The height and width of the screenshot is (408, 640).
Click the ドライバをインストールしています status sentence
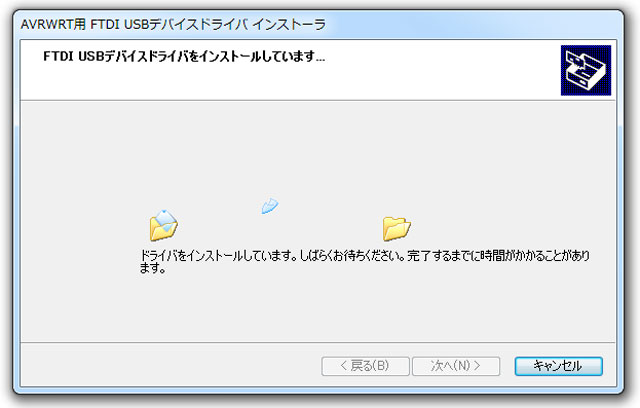(218, 255)
